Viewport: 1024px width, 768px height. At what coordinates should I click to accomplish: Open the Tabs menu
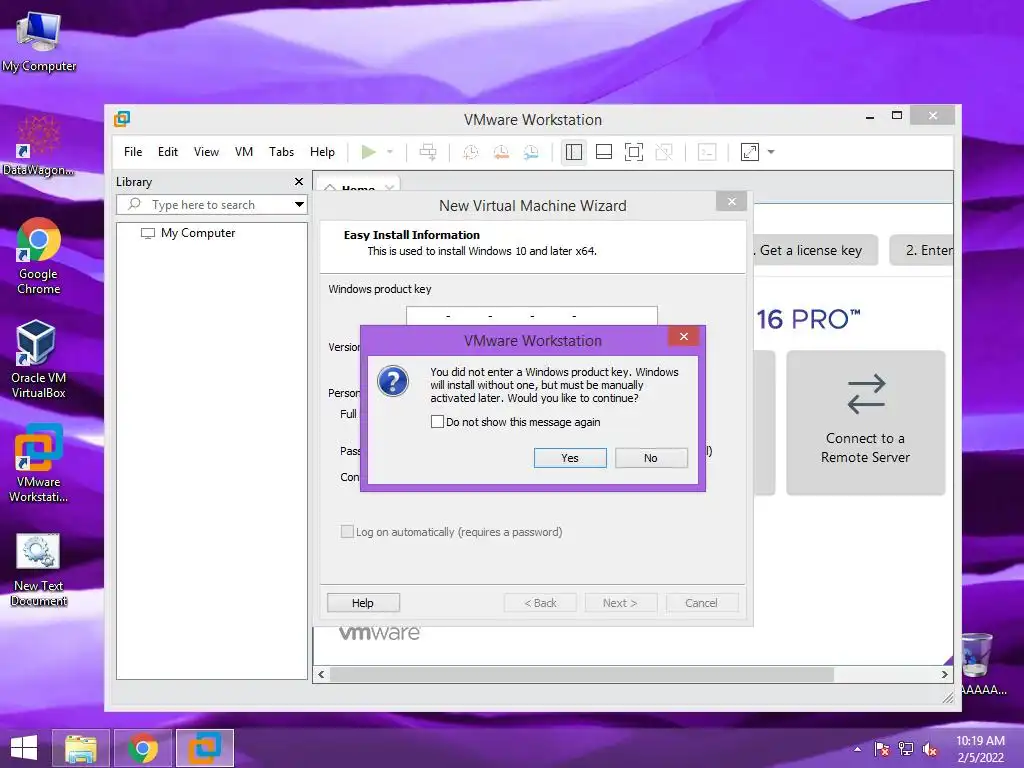point(281,152)
